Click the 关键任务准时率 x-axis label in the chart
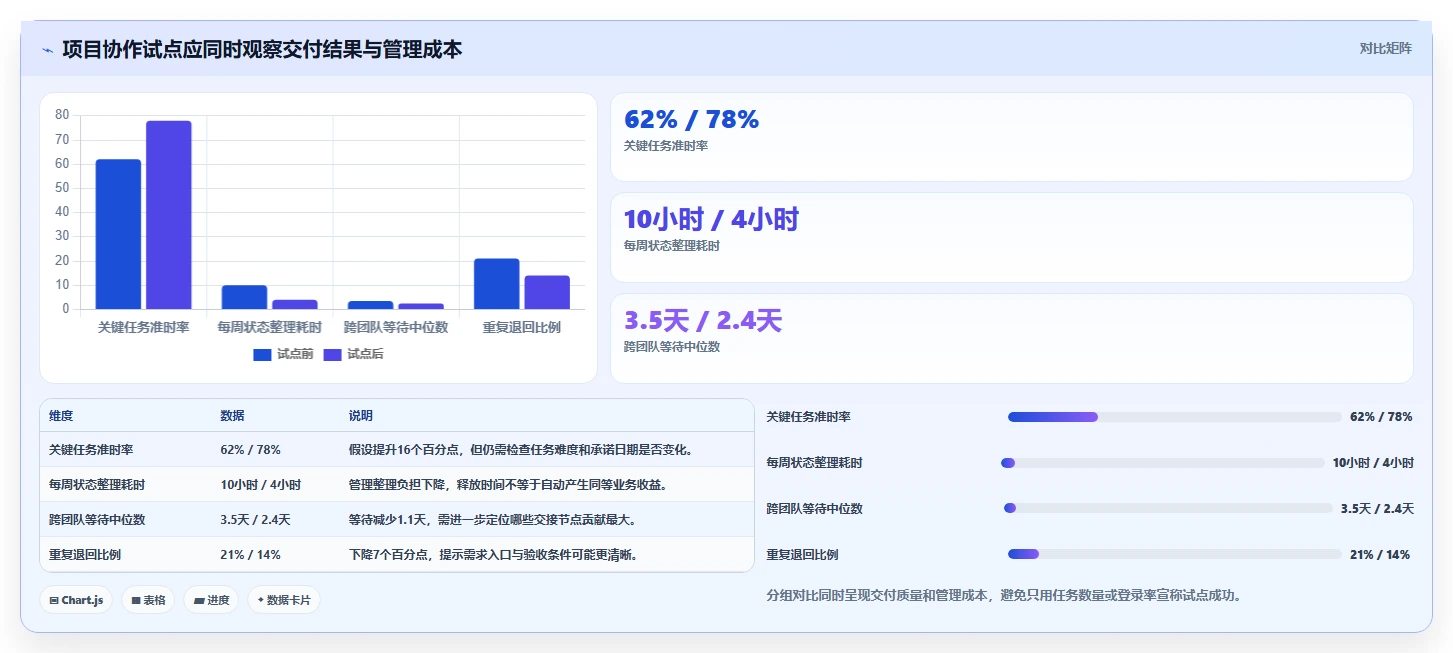1453x653 pixels. point(143,327)
